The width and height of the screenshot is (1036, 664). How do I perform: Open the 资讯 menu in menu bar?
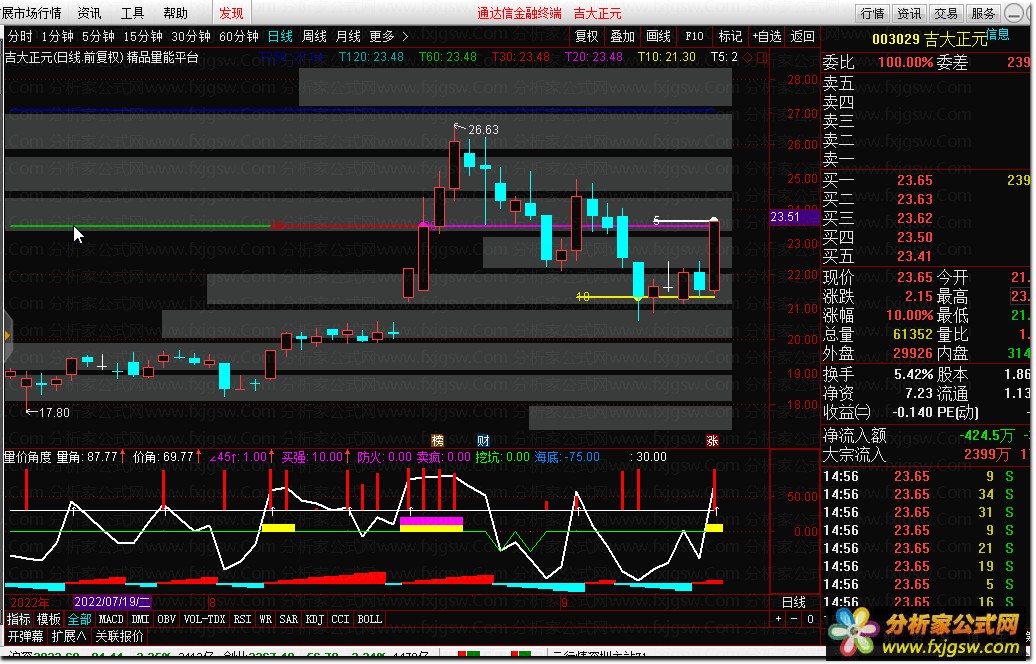(x=89, y=13)
